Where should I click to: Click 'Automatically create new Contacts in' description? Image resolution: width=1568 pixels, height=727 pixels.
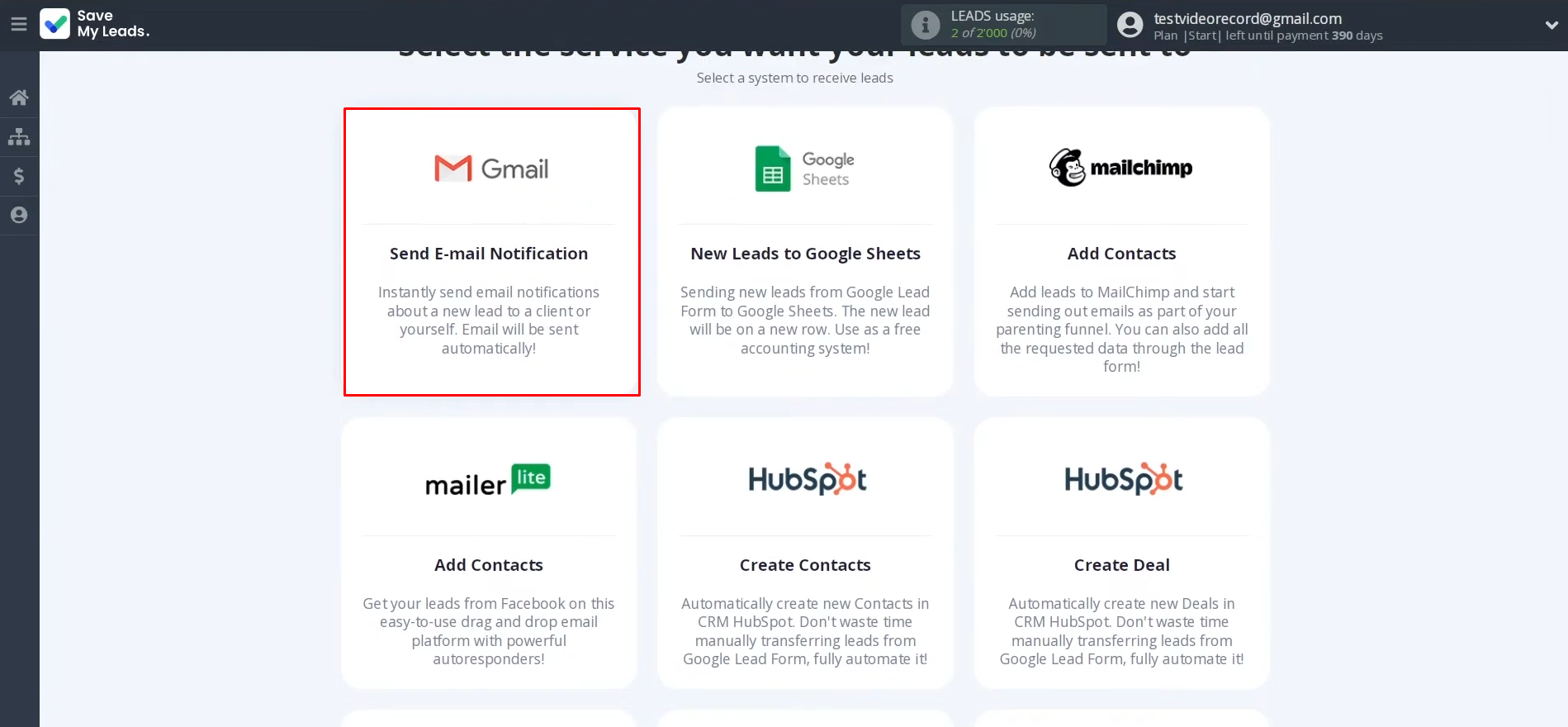point(805,631)
